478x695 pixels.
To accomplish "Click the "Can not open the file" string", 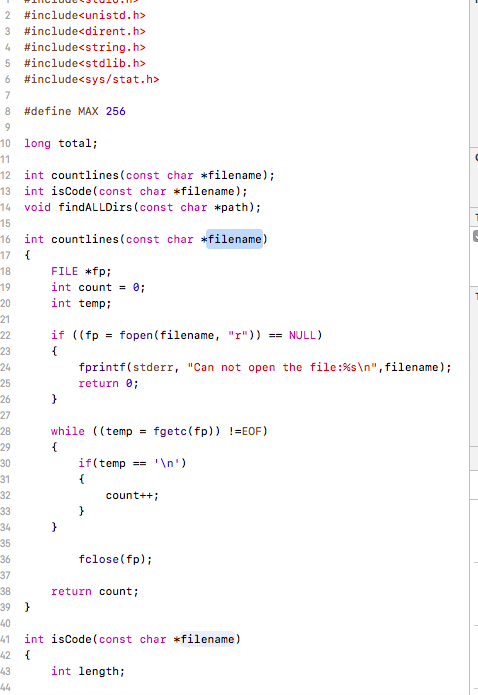I will (x=282, y=367).
